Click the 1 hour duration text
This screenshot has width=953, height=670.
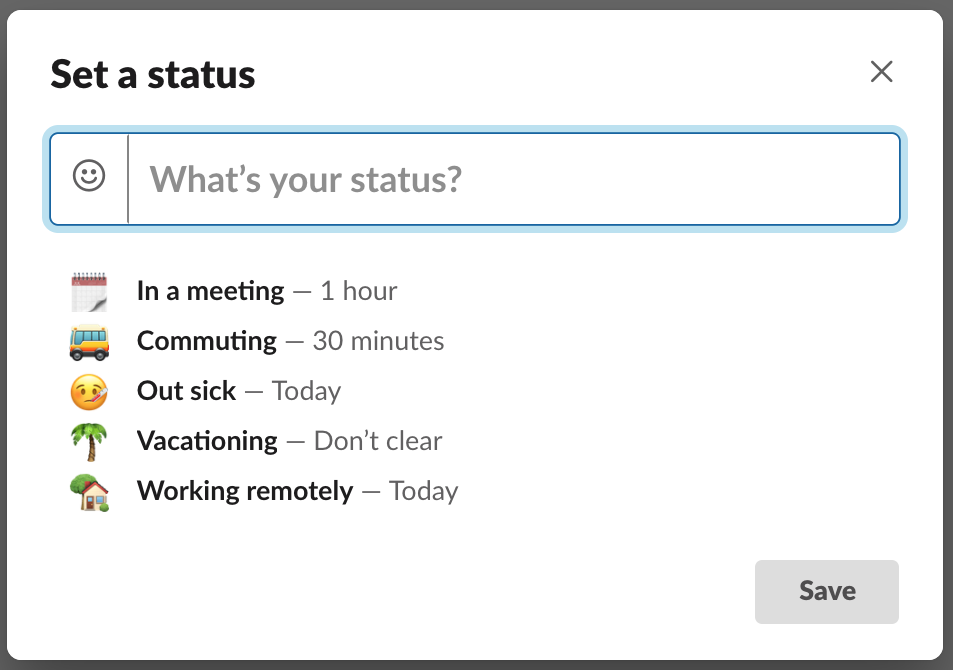pyautogui.click(x=359, y=291)
